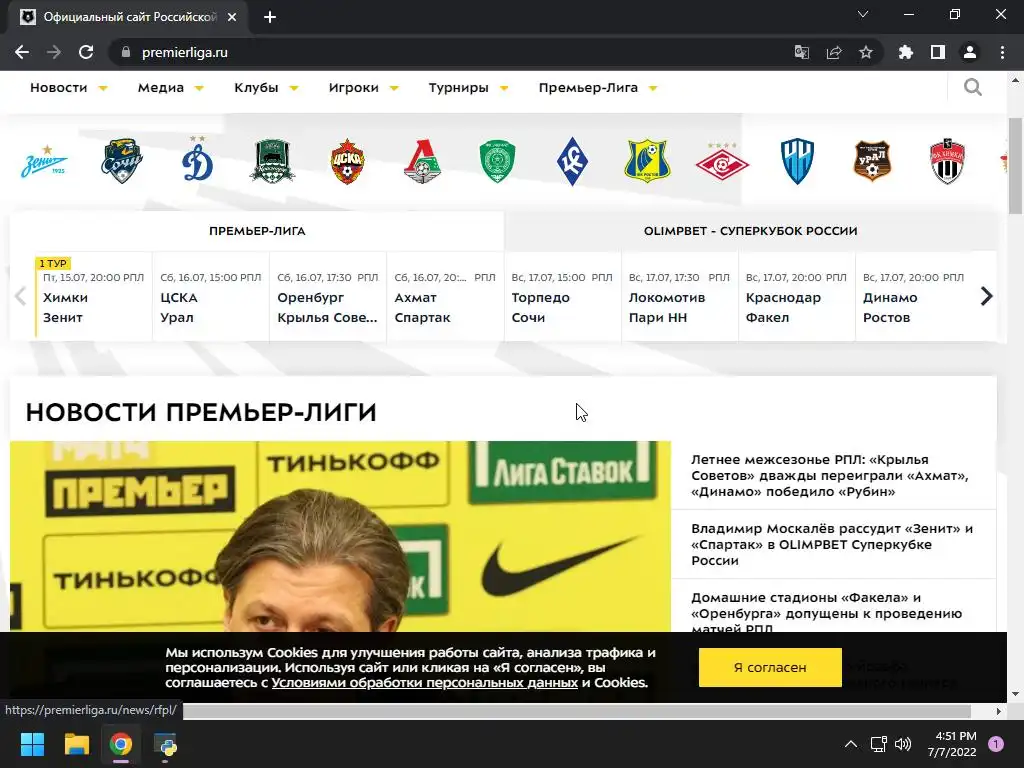Screen dimensions: 1024x768
Task: Show hidden system tray icons chevron
Action: click(851, 744)
